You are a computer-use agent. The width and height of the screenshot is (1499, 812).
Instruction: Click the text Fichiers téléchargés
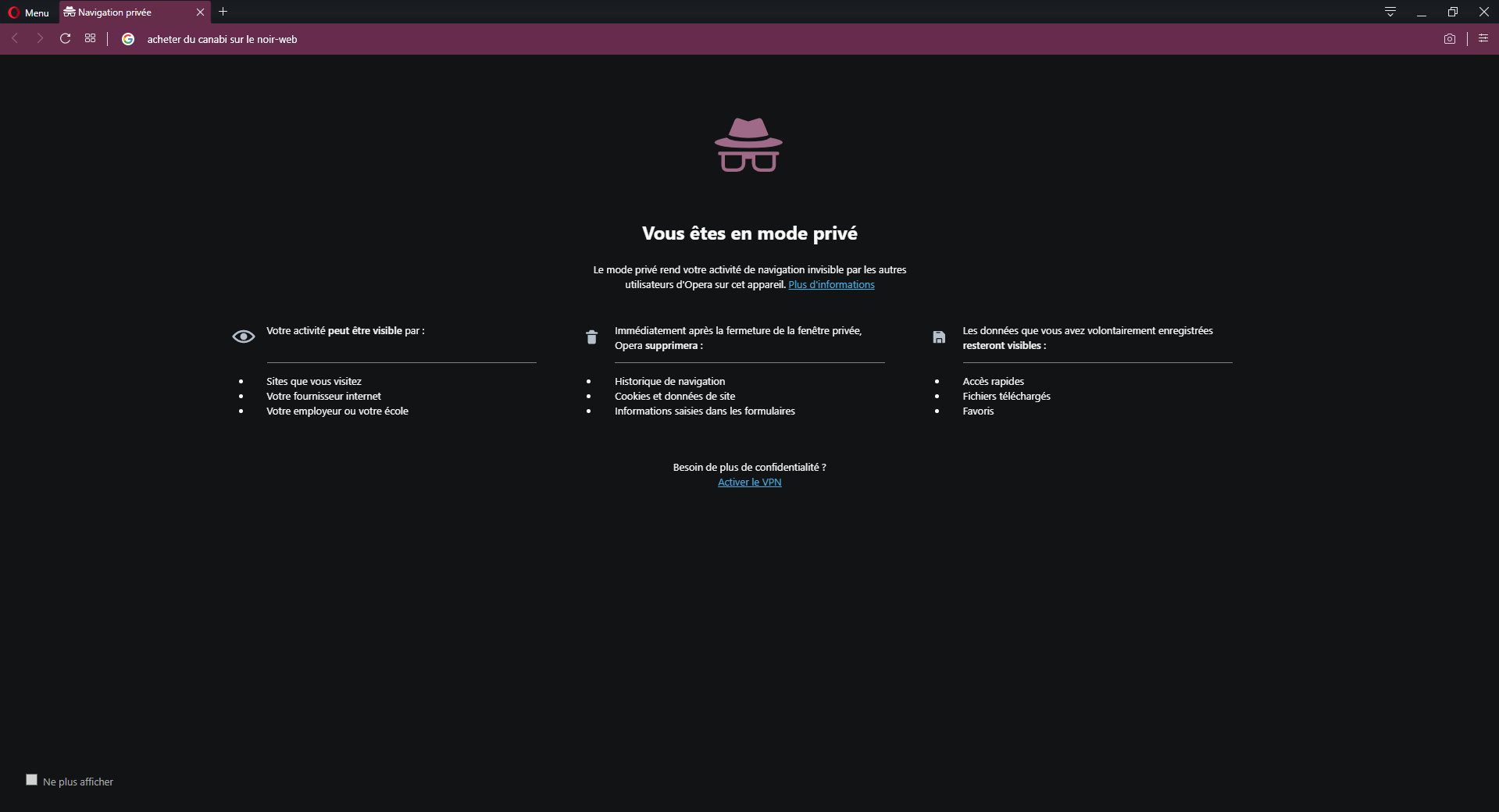point(1006,397)
